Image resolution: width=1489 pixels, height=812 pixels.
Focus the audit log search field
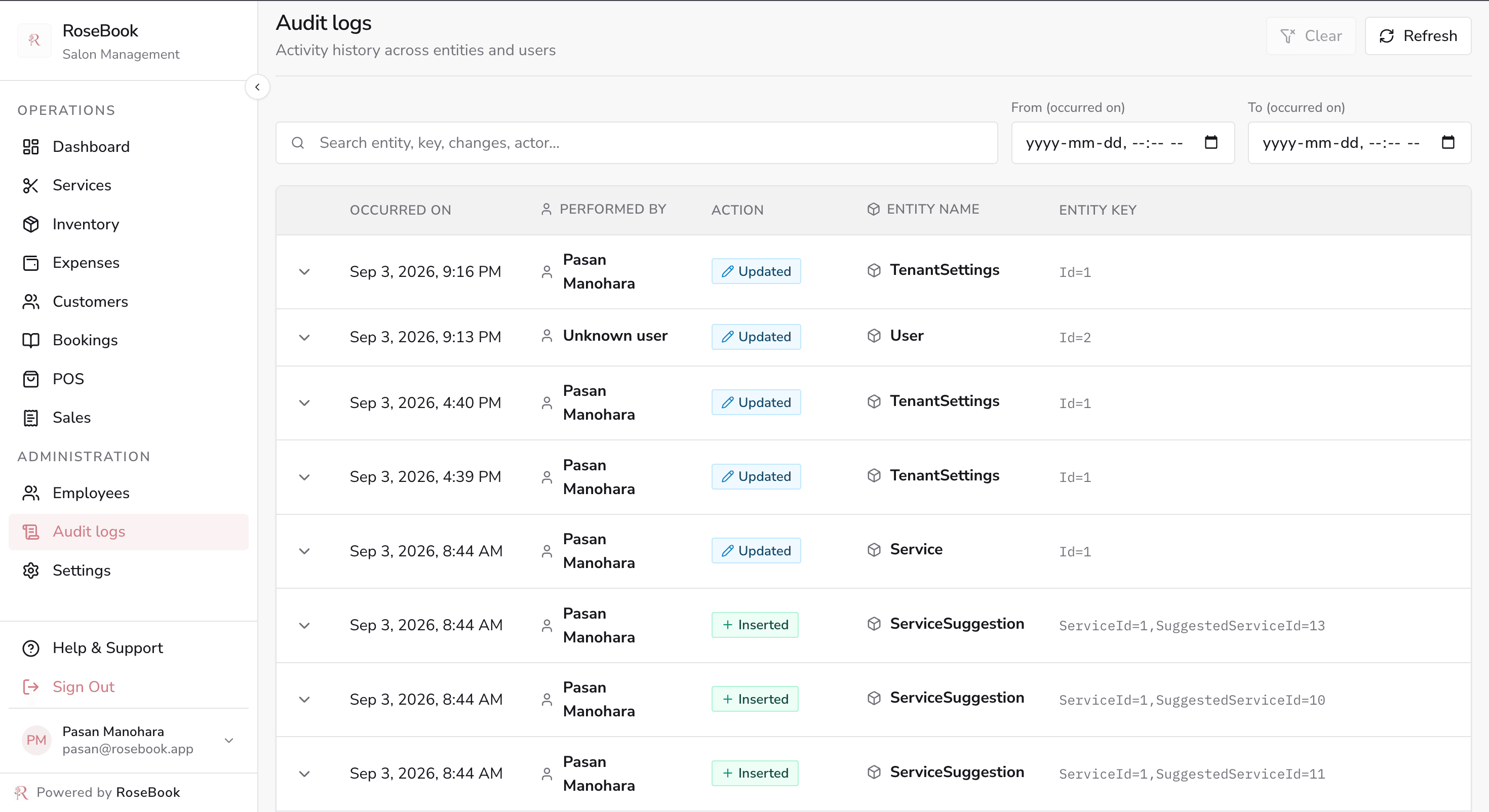click(x=637, y=143)
